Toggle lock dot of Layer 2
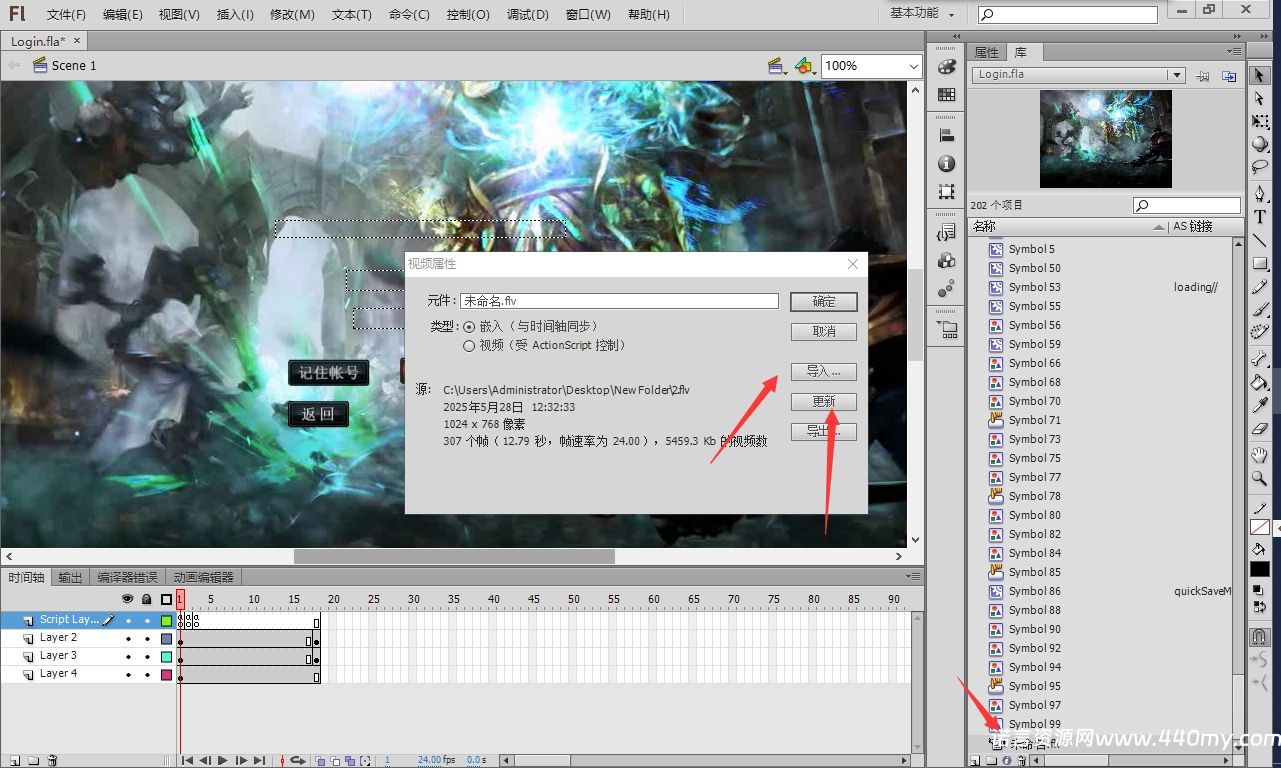The image size is (1281, 768). click(147, 638)
